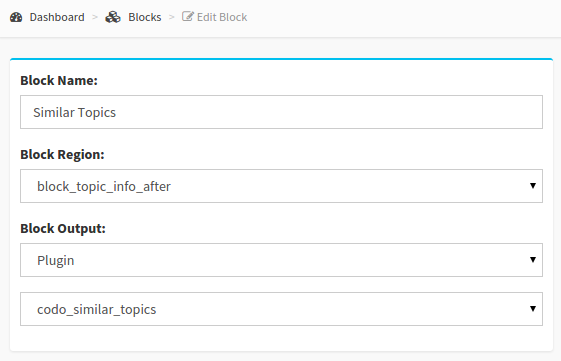561x361 pixels.
Task: Focus the Block Name text field
Action: [281, 112]
